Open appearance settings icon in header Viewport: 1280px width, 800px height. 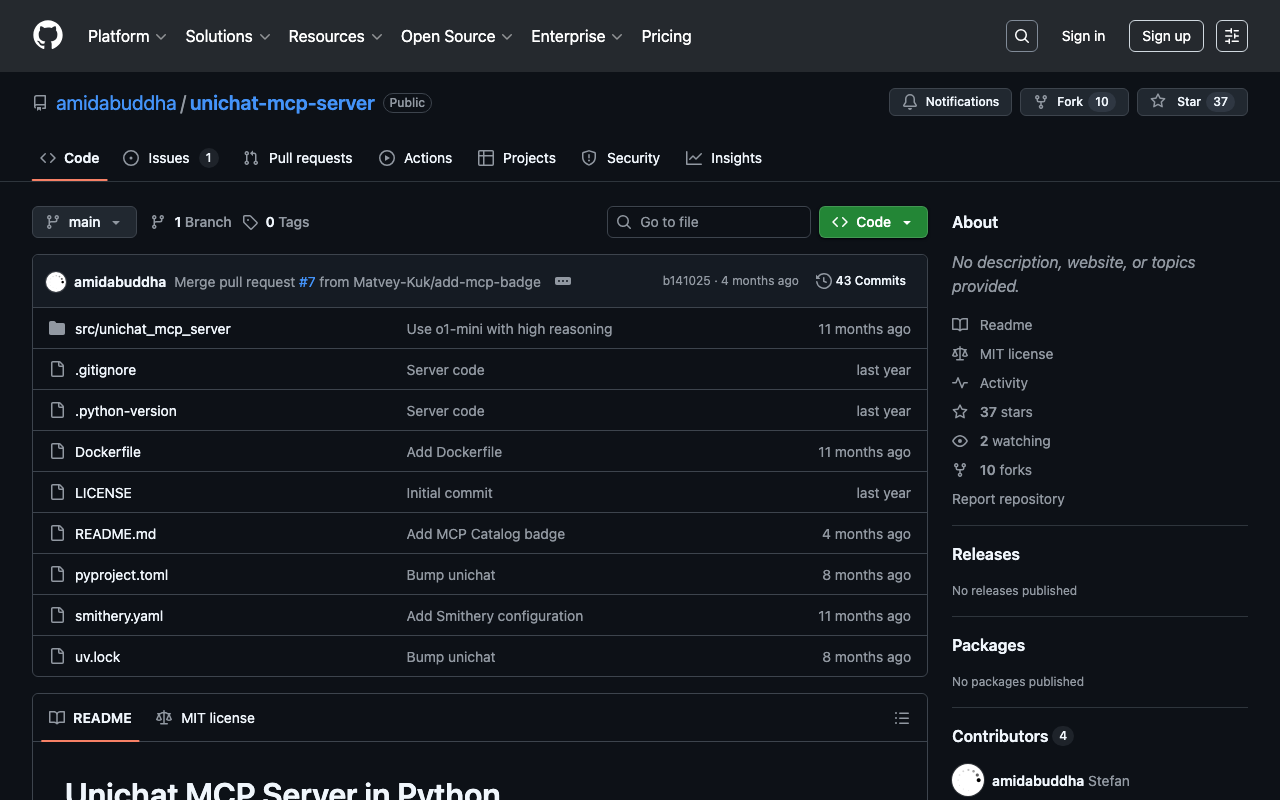click(1231, 36)
